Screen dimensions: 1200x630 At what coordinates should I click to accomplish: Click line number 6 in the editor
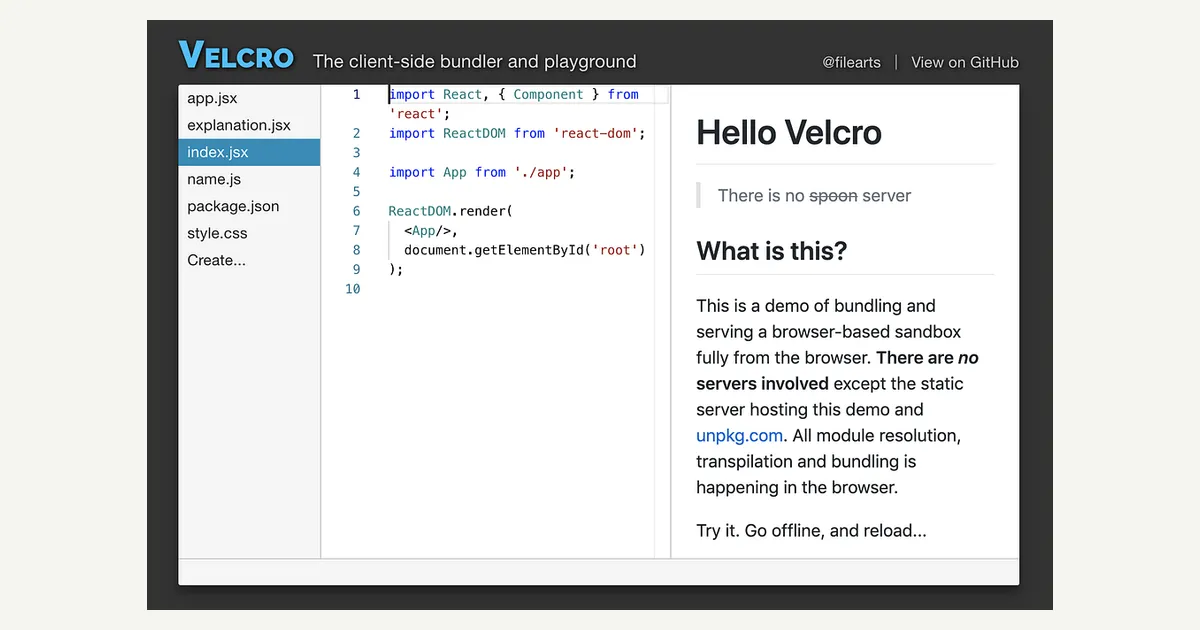(x=356, y=211)
